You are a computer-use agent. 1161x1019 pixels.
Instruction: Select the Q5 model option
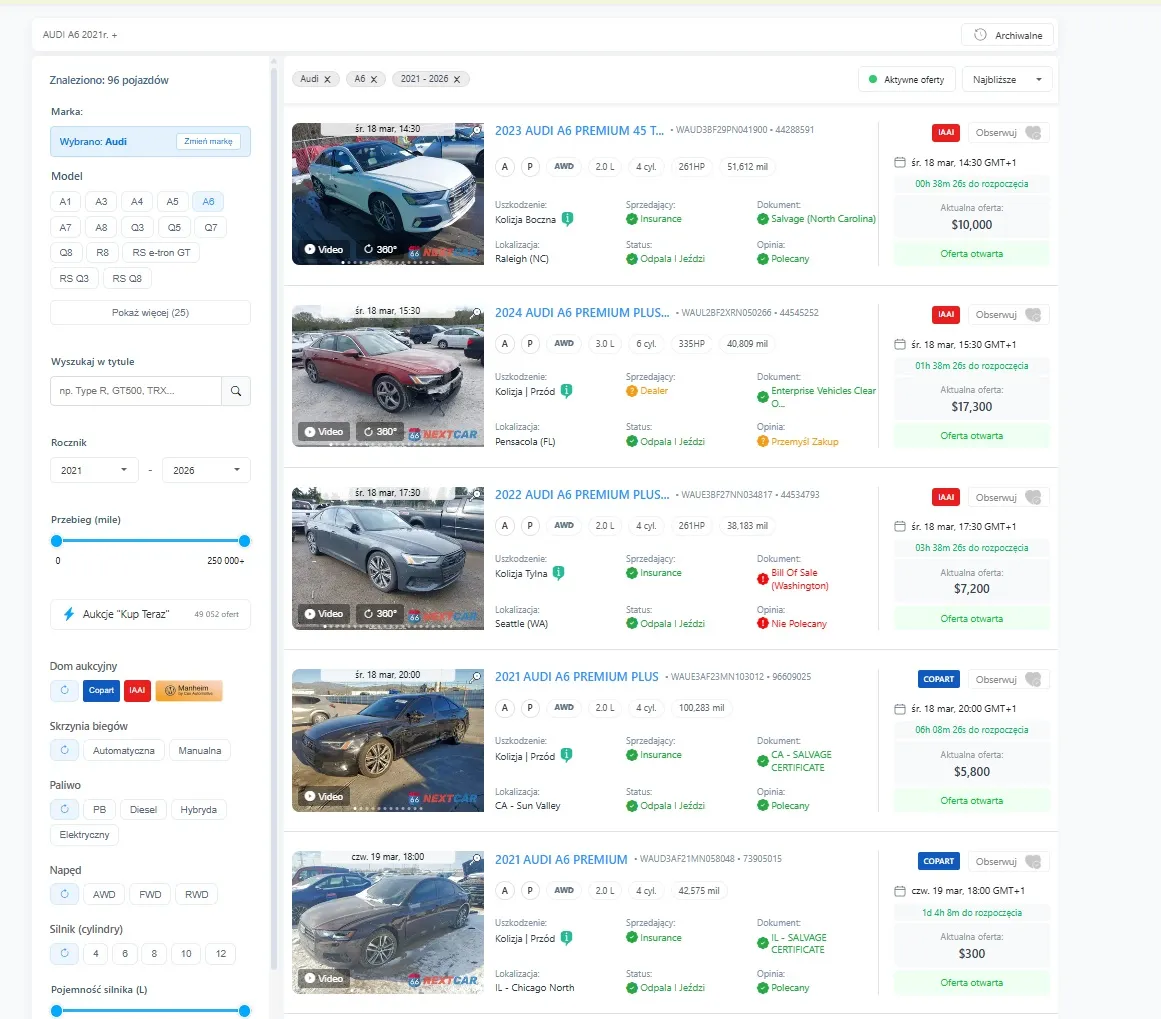tap(173, 227)
